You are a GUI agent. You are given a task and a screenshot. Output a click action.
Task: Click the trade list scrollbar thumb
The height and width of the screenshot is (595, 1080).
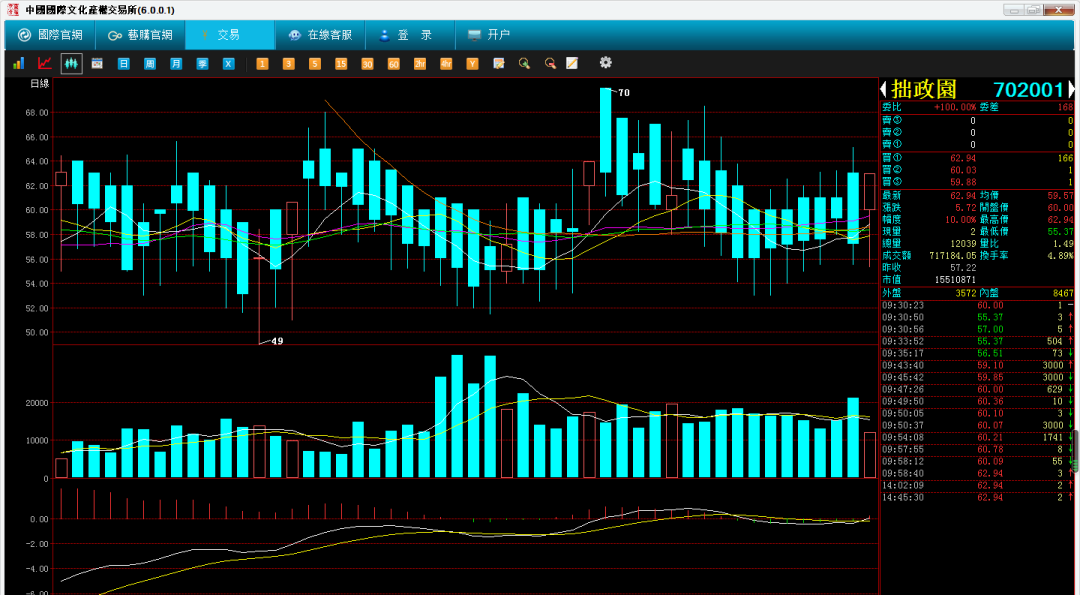1075,452
